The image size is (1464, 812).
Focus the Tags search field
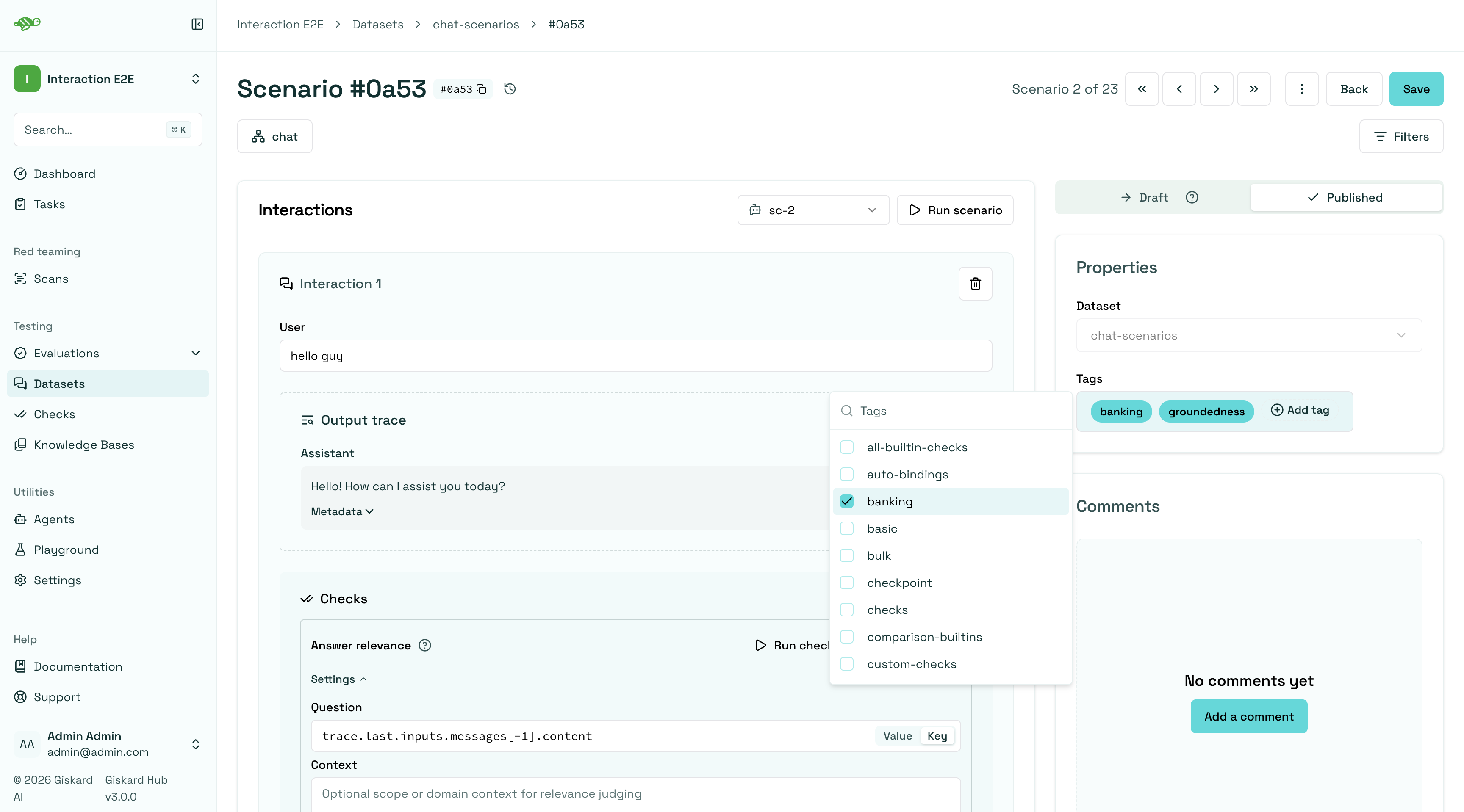tap(951, 411)
